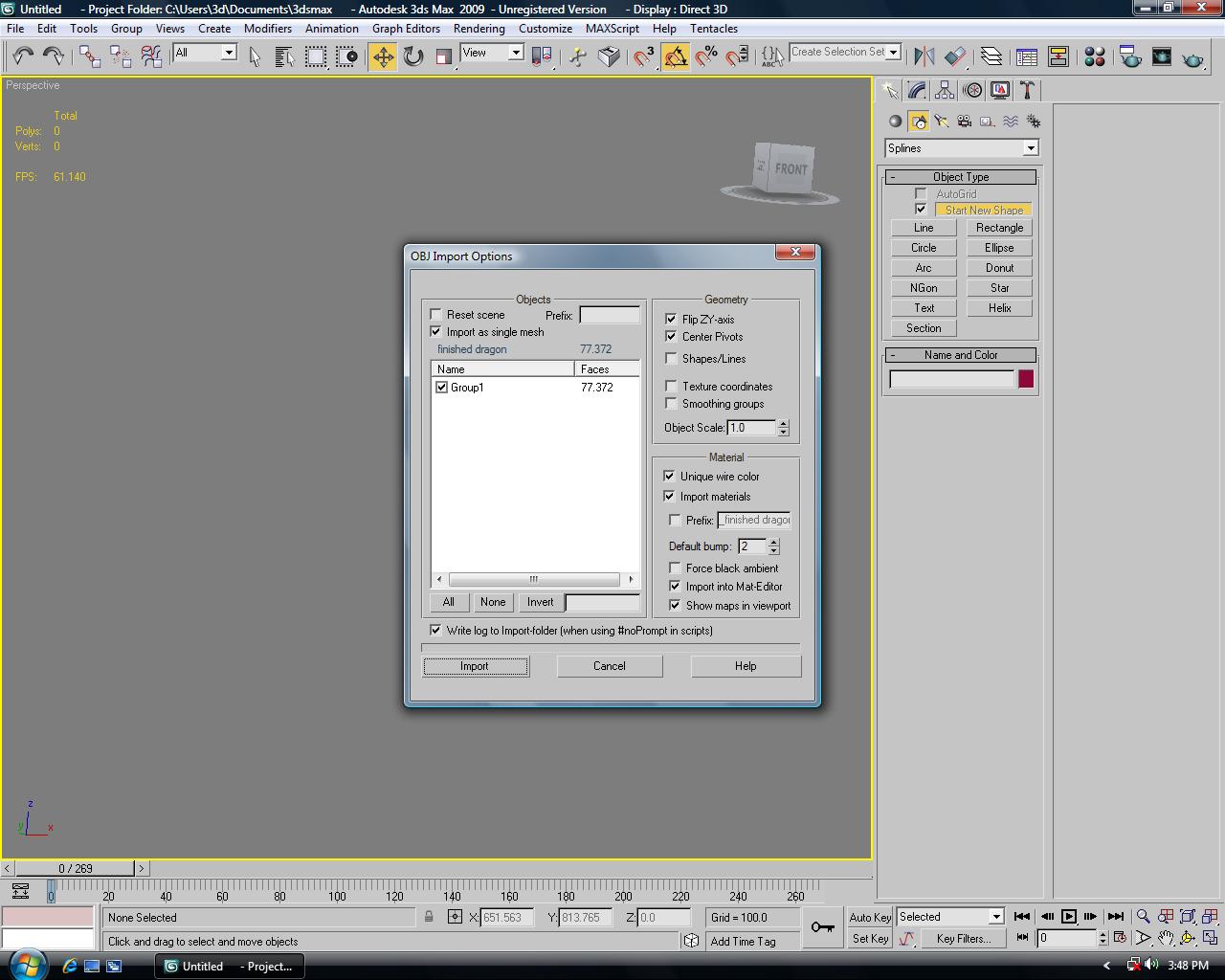This screenshot has width=1225, height=980.
Task: Enable Texture coordinates checkbox
Action: (x=671, y=387)
